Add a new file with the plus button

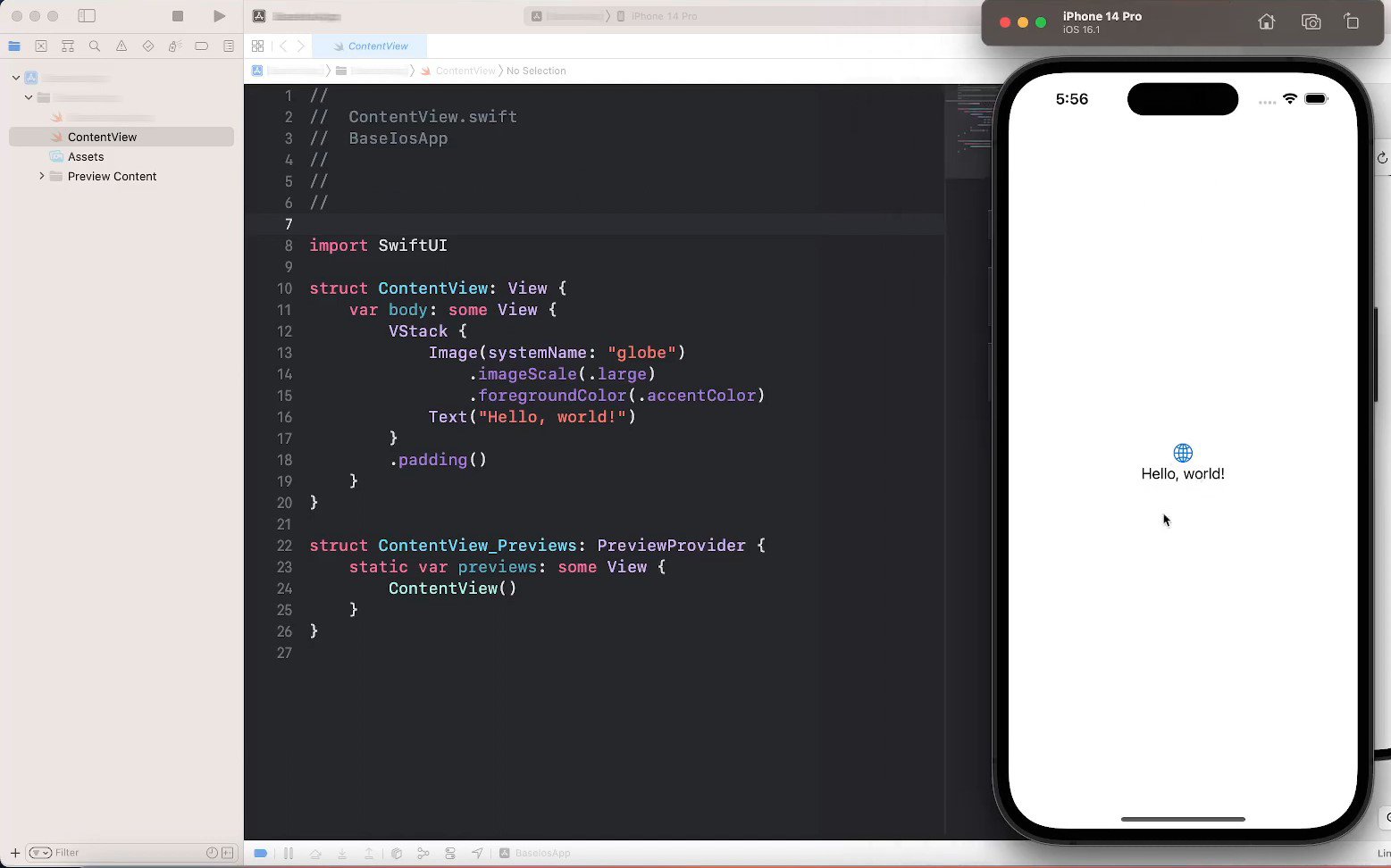[14, 853]
